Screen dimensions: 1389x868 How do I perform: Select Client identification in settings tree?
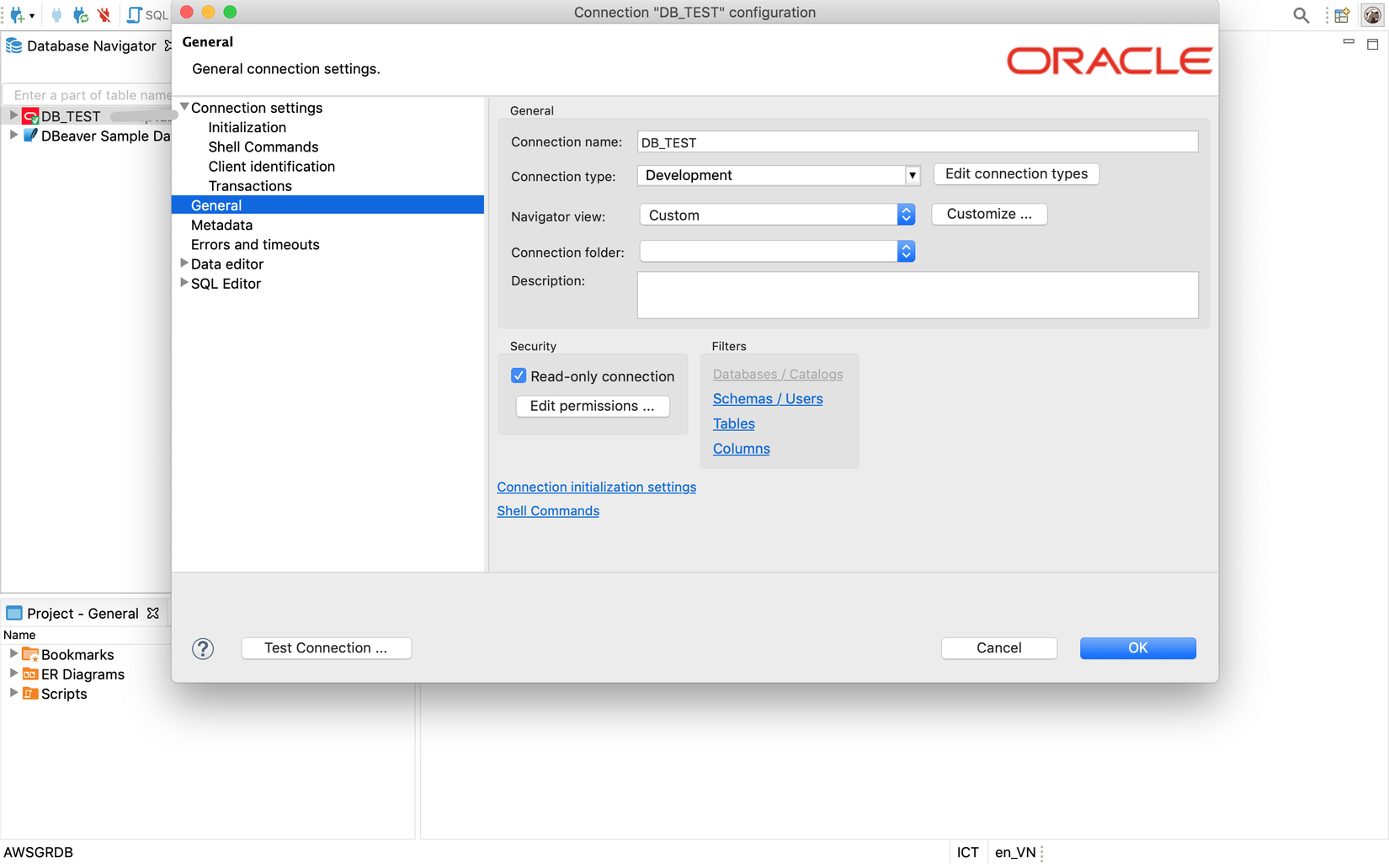coord(272,166)
